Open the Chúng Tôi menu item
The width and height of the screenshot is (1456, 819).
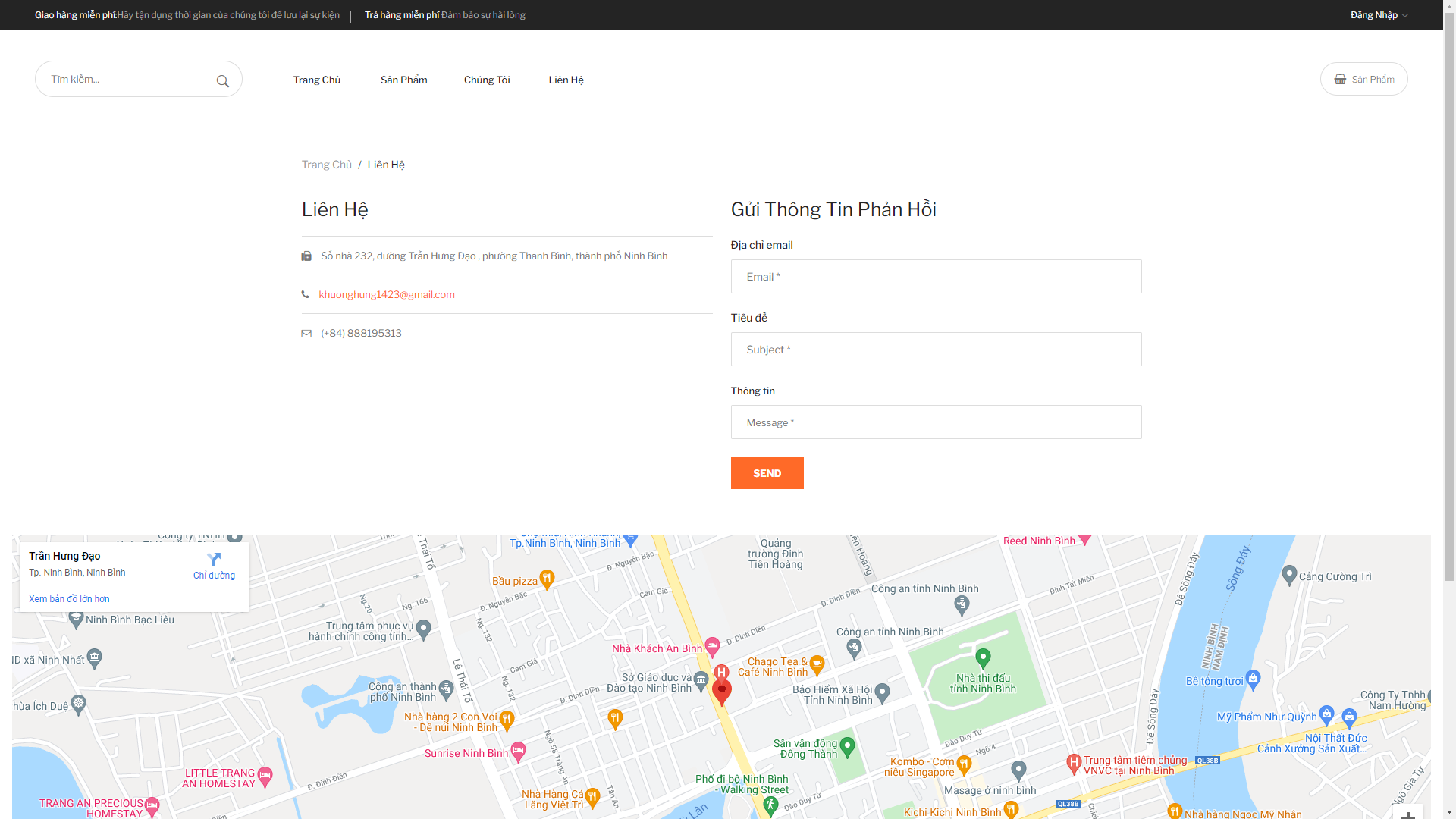(487, 80)
